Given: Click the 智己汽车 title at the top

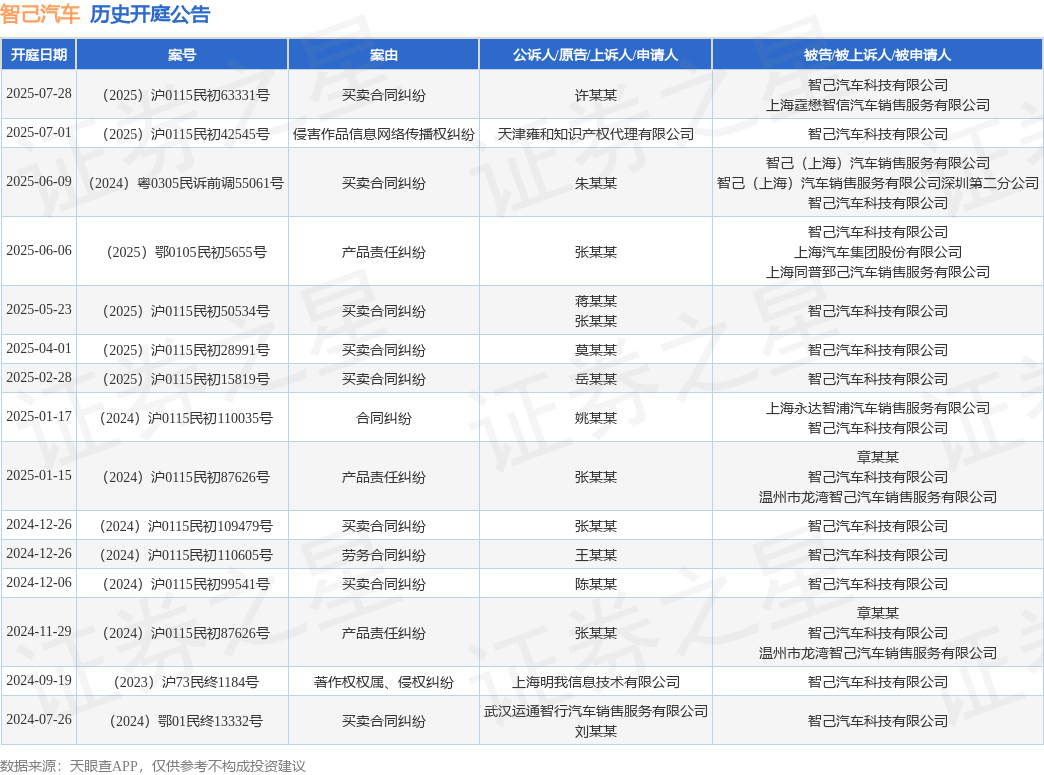Looking at the screenshot, I should pyautogui.click(x=41, y=14).
